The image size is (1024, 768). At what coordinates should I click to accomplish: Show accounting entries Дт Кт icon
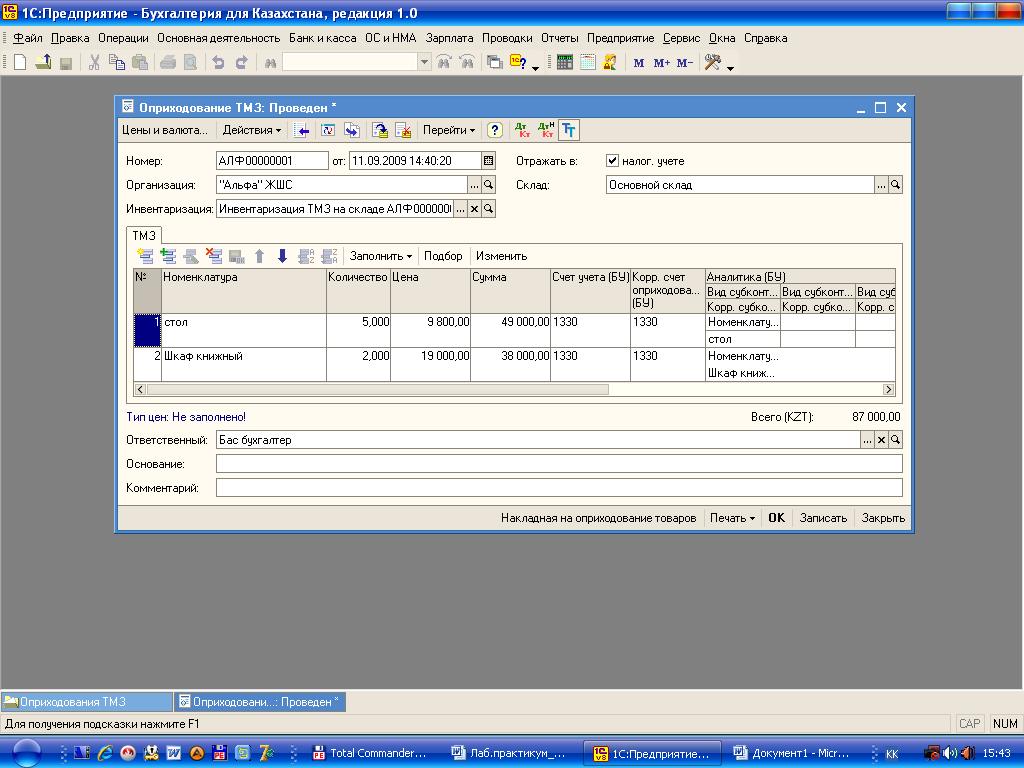pos(522,131)
